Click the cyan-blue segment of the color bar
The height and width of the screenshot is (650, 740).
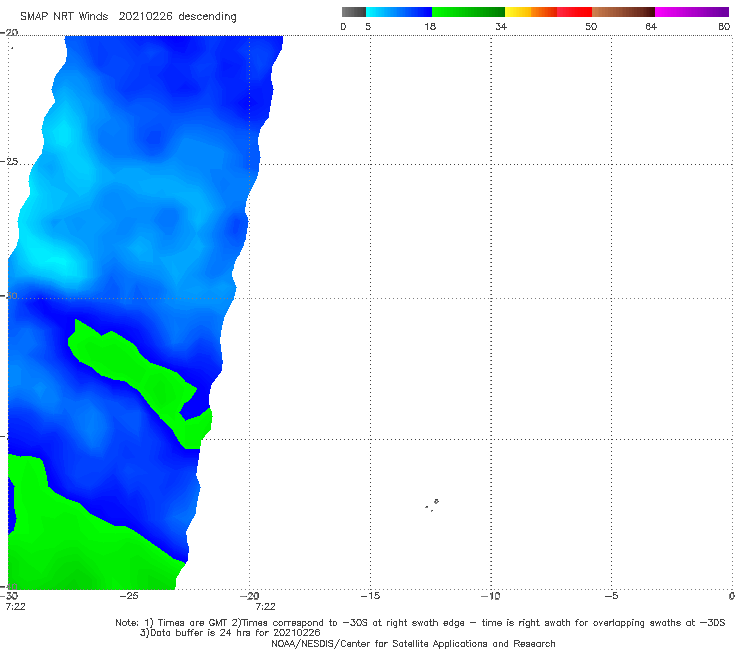coord(399,12)
